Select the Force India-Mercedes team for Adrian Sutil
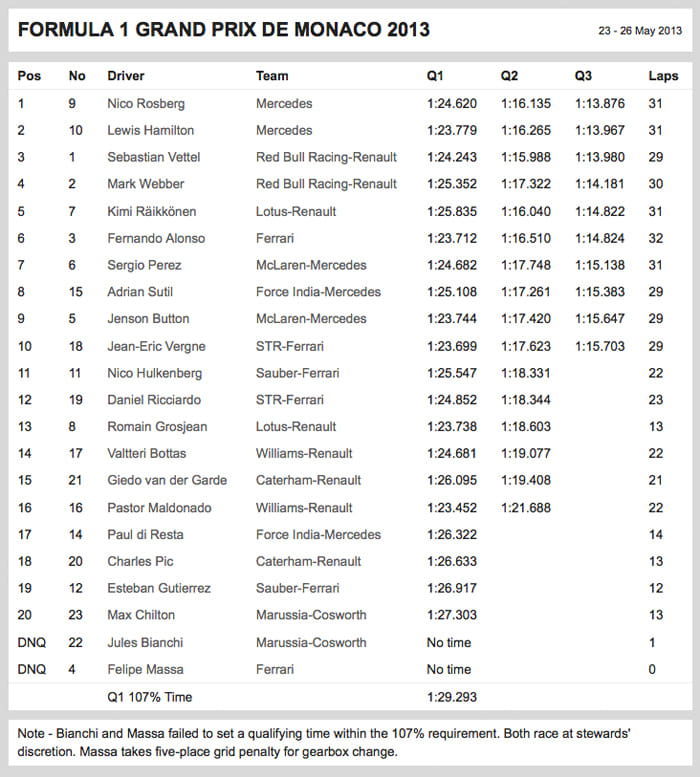700x777 pixels. coord(319,292)
